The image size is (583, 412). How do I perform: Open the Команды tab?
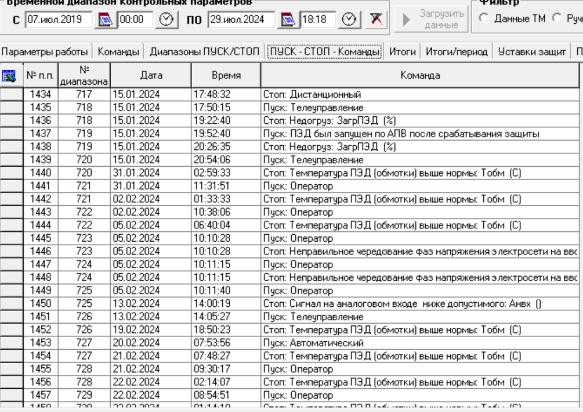(119, 52)
